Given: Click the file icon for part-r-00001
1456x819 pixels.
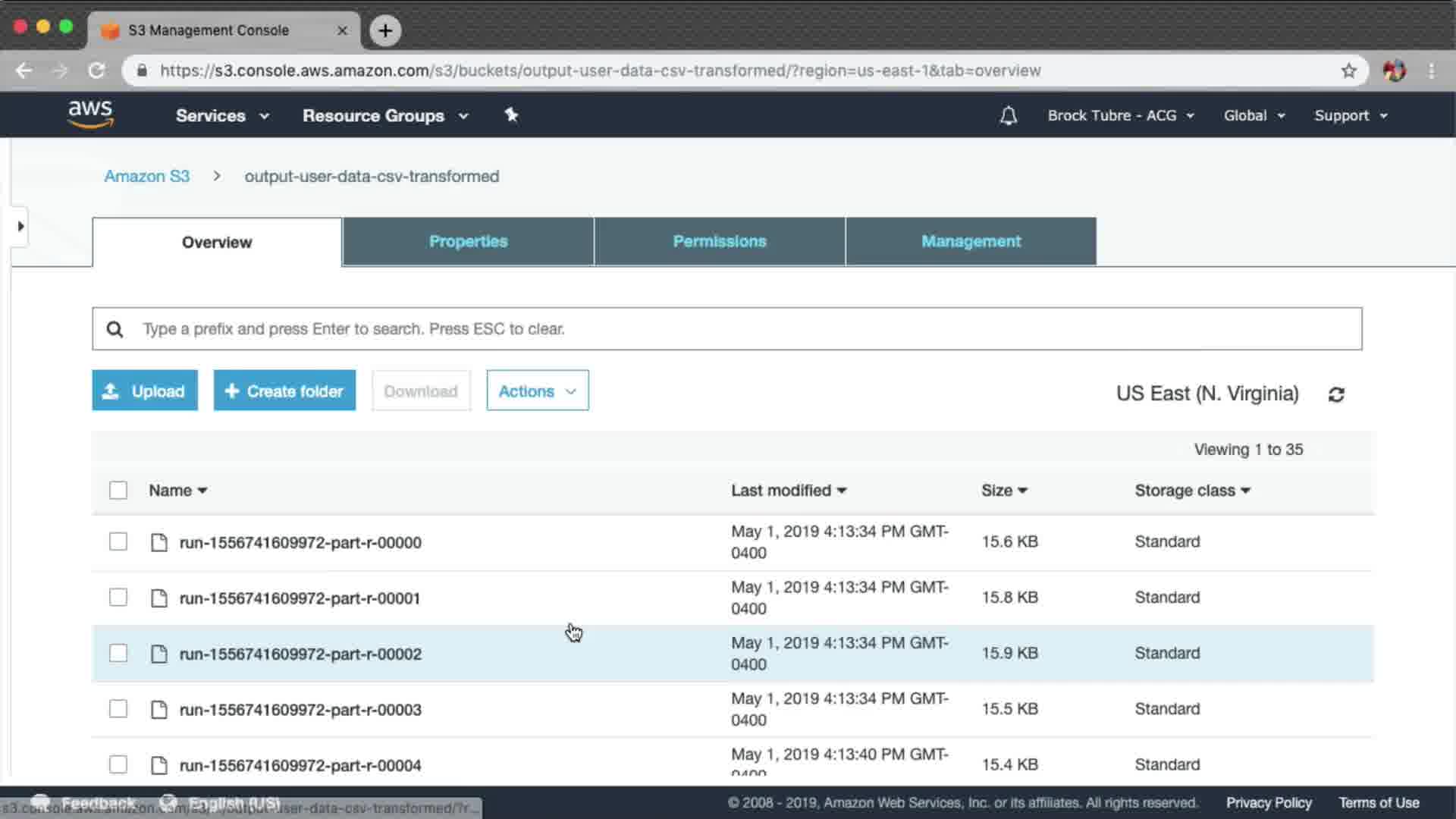Looking at the screenshot, I should (158, 598).
